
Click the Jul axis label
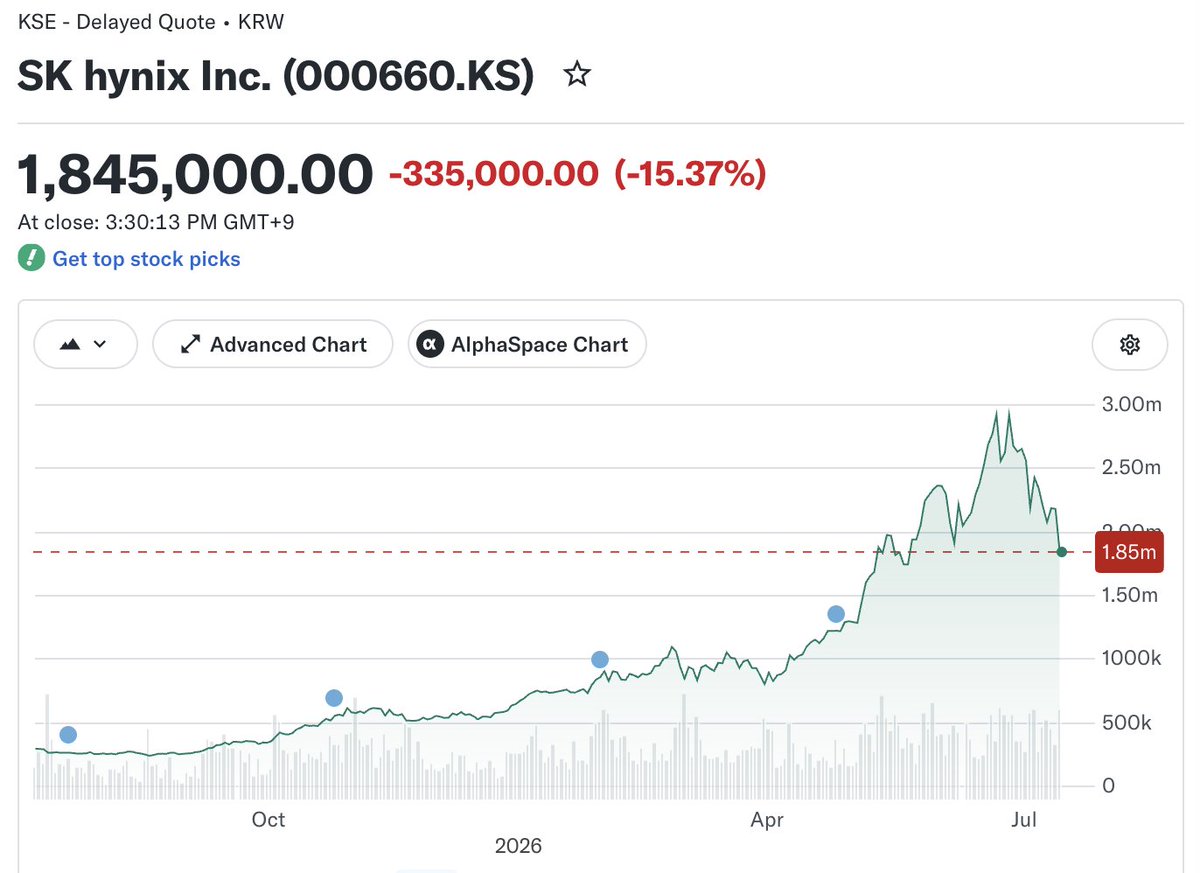pyautogui.click(x=1023, y=820)
